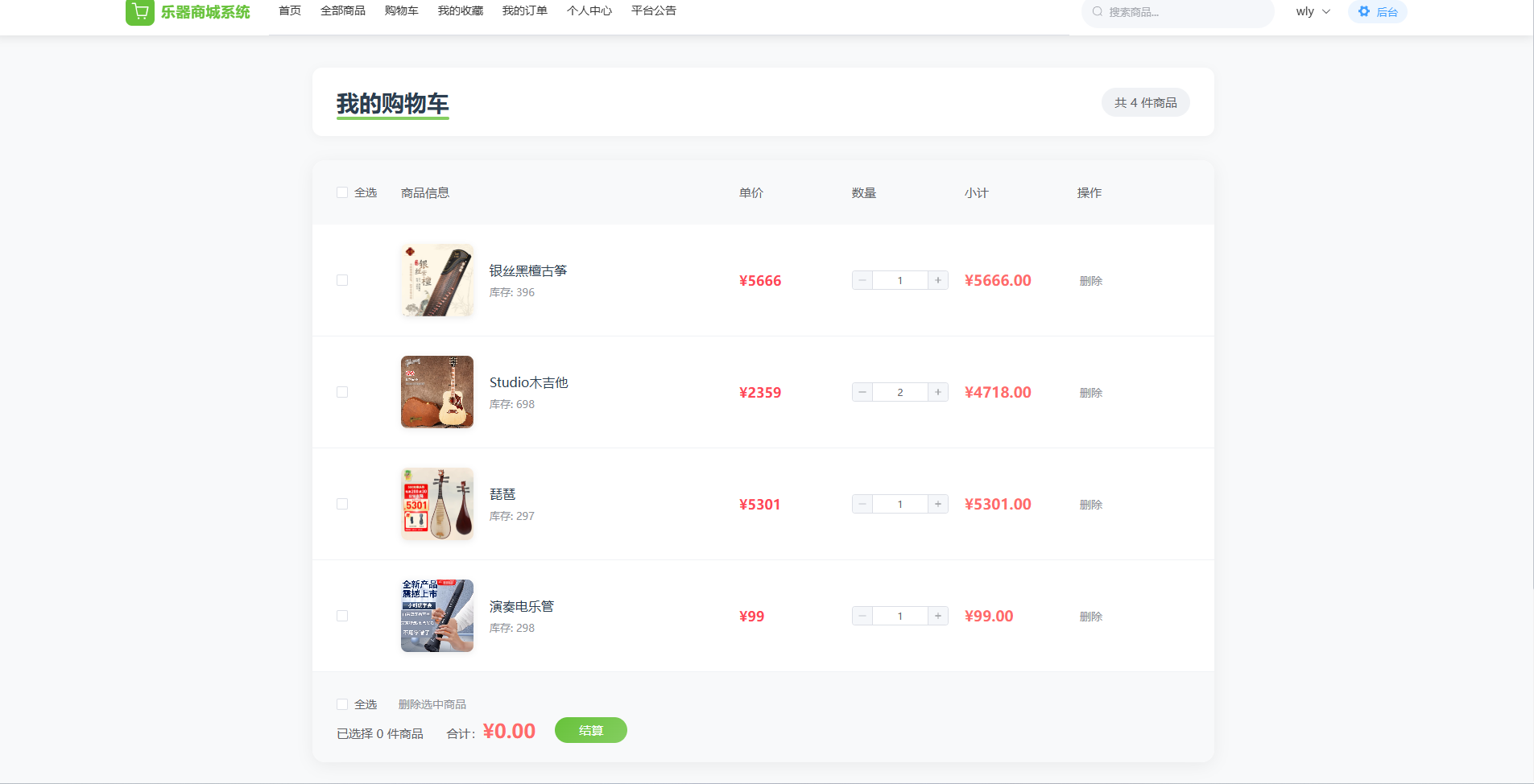Click 删除选中商品 link

432,704
